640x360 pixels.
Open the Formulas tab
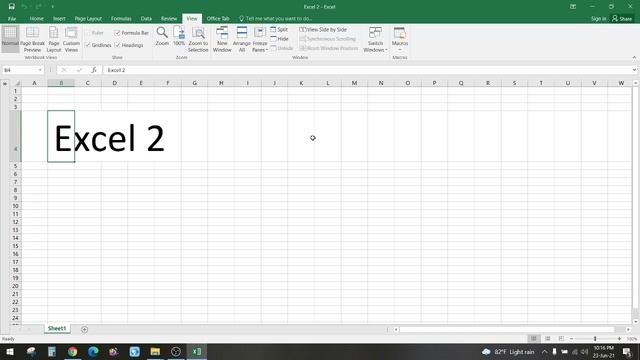pyautogui.click(x=121, y=18)
